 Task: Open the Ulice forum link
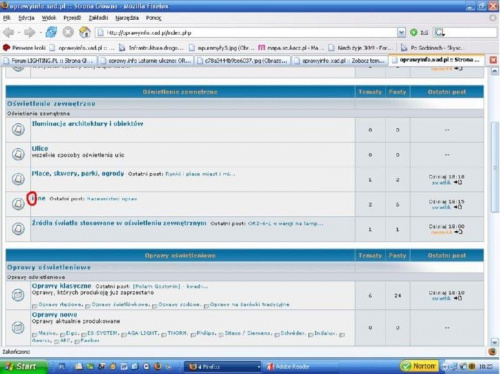tap(40, 148)
